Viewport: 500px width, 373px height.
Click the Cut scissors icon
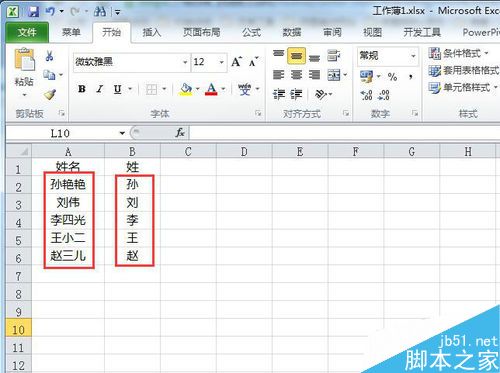click(x=49, y=56)
